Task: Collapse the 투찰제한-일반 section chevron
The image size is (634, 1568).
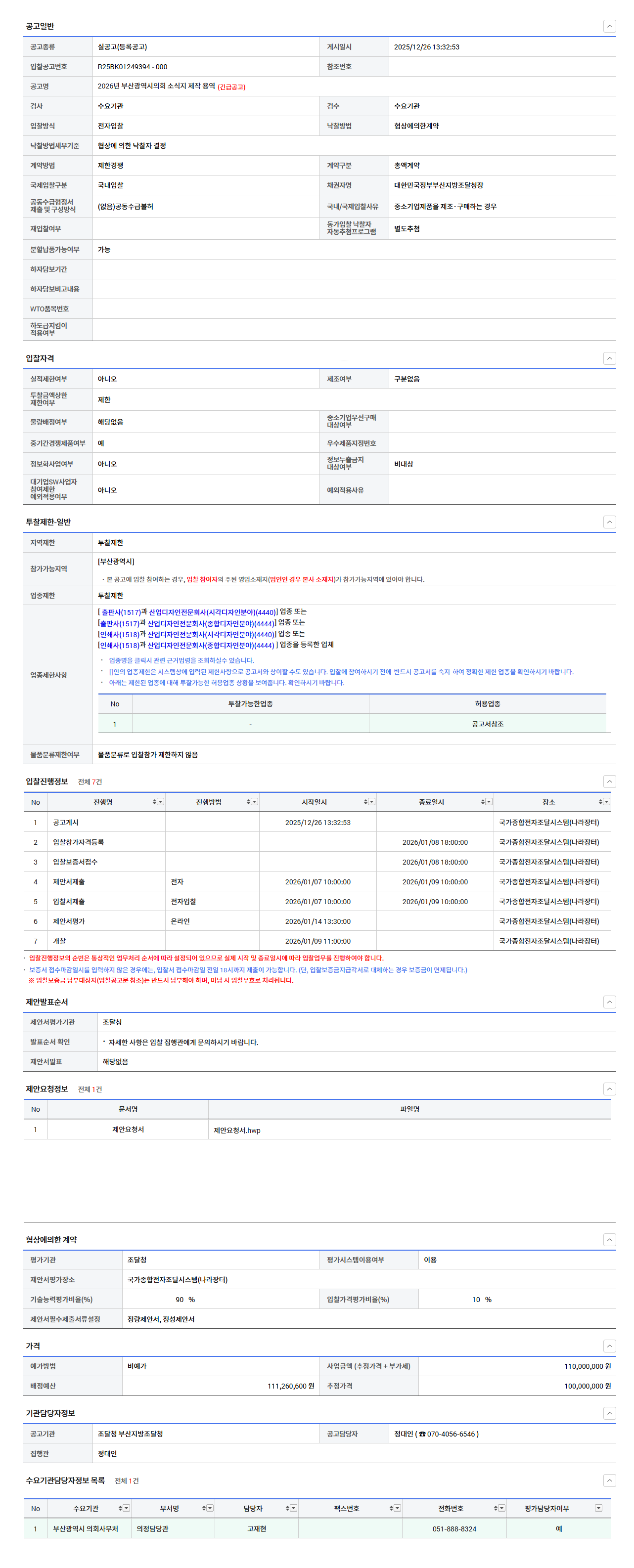Action: [x=609, y=522]
